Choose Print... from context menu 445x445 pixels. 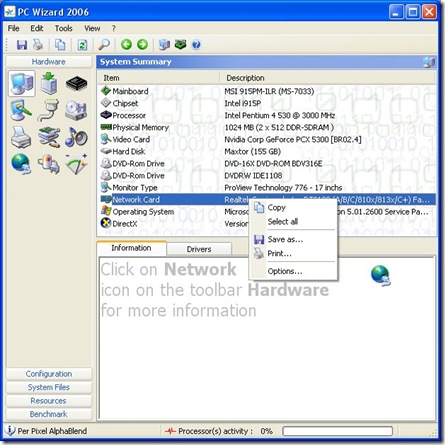(293, 254)
